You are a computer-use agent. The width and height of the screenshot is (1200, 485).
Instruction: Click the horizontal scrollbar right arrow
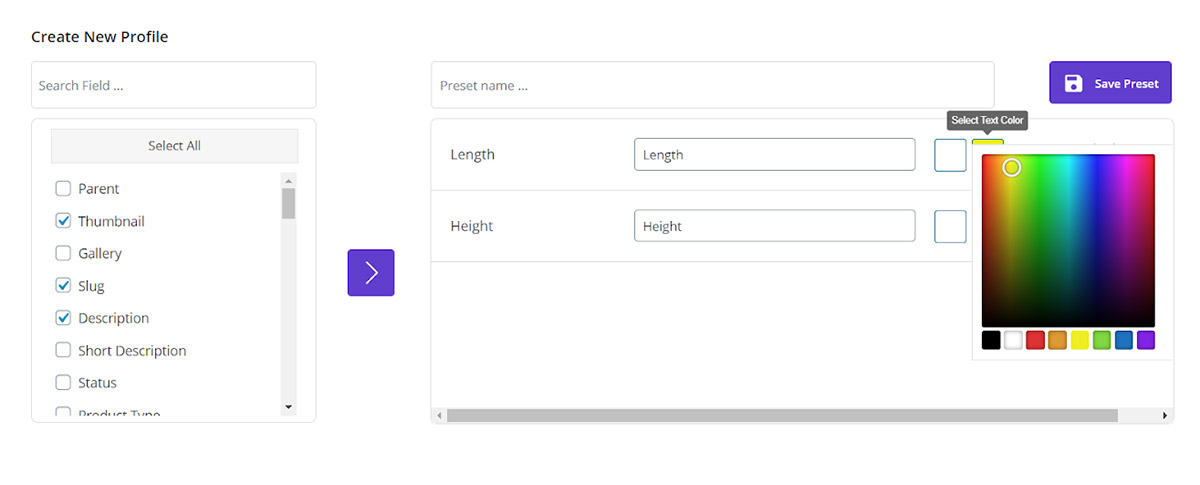[x=1164, y=415]
